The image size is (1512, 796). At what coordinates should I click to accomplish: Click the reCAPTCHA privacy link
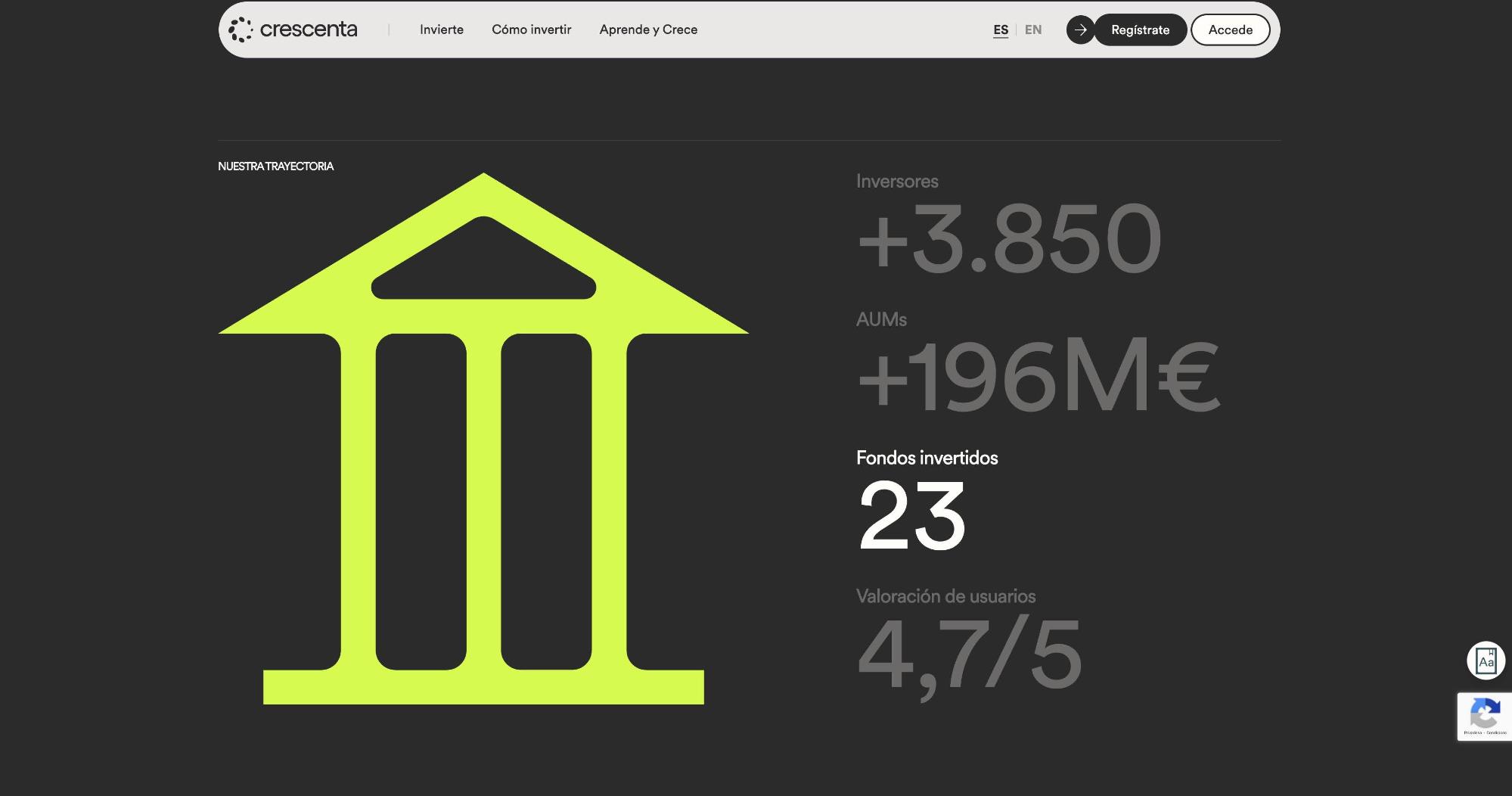coord(1472,732)
